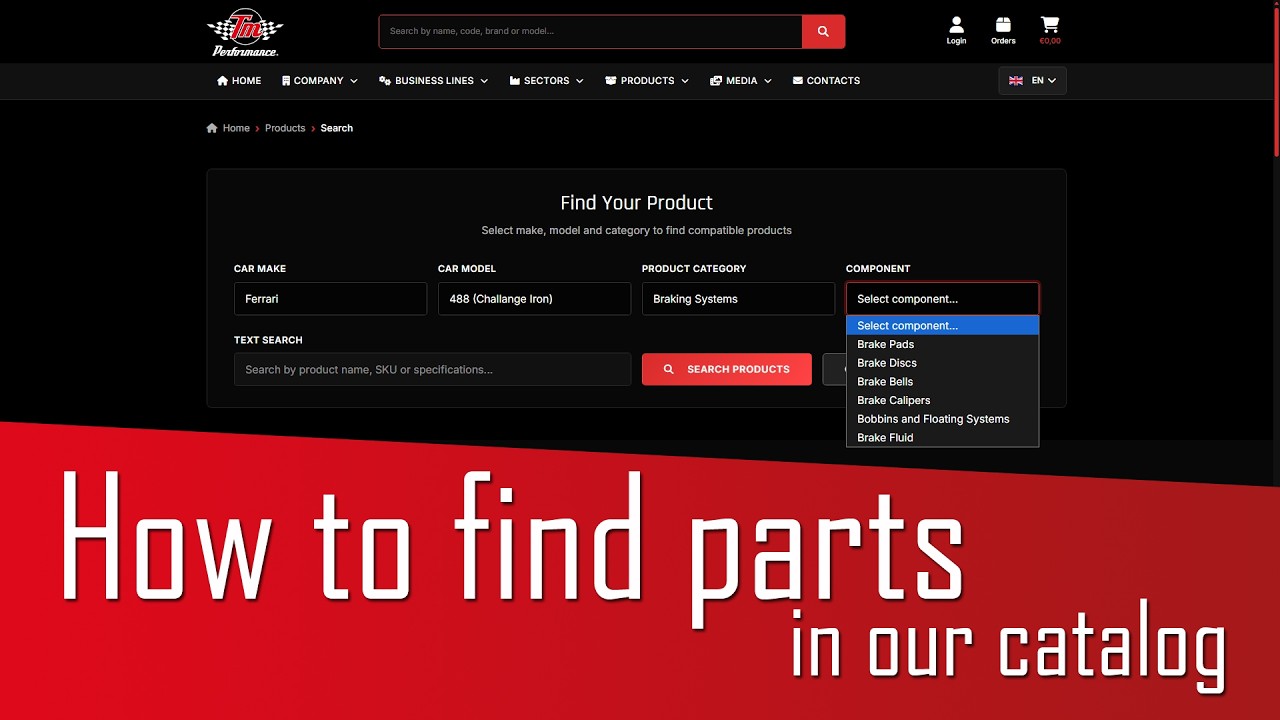1280x720 pixels.
Task: Click the SEARCH PRODUCTS button
Action: pos(727,369)
